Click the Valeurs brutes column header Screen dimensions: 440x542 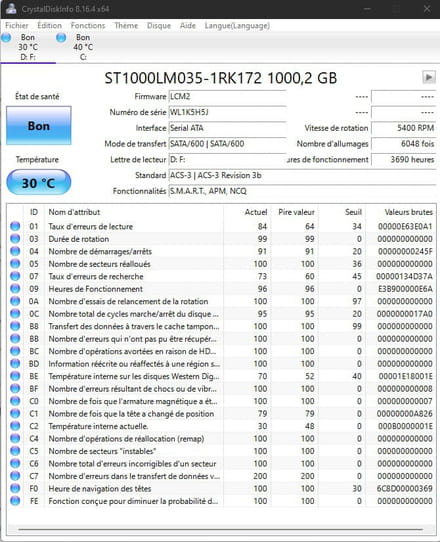click(400, 212)
